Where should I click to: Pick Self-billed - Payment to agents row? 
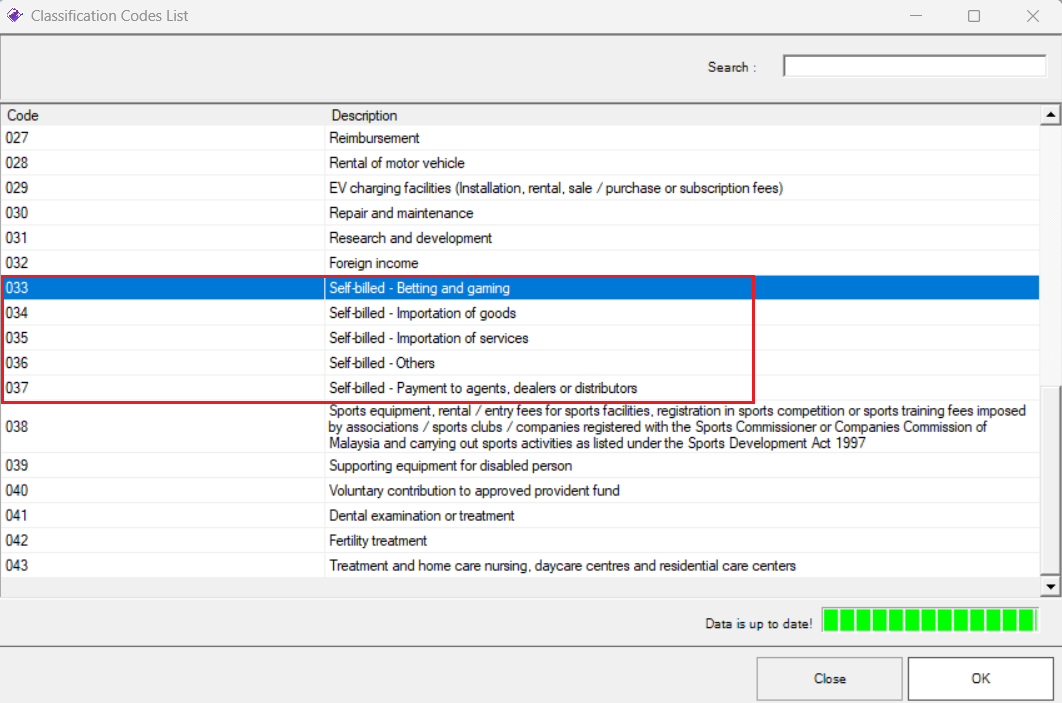[482, 388]
